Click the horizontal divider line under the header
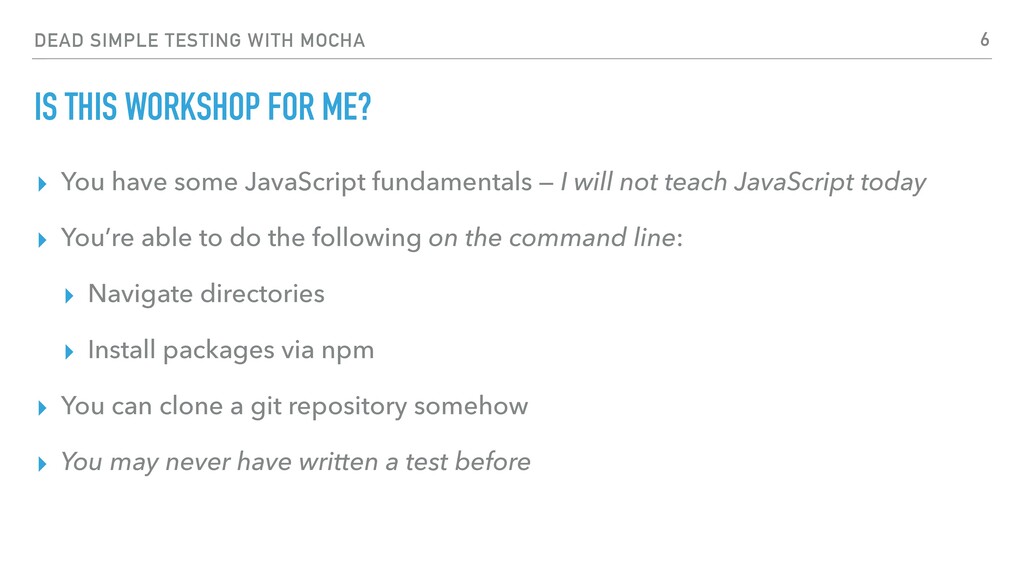 pyautogui.click(x=512, y=59)
